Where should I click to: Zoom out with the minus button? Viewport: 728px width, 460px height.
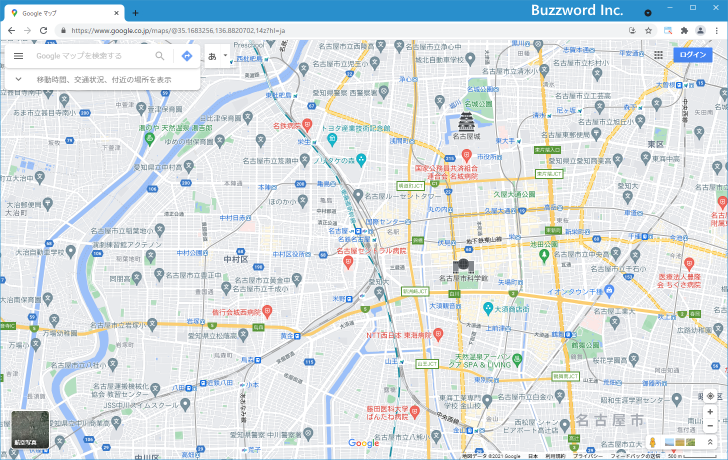coord(710,425)
